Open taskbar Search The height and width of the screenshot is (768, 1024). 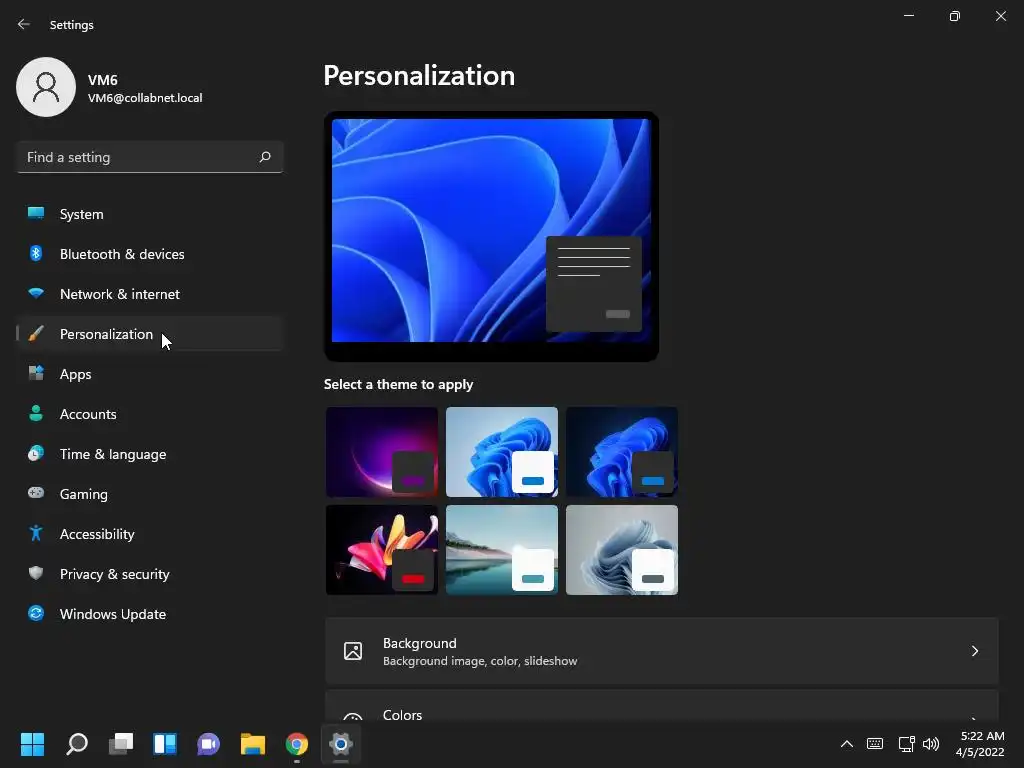pyautogui.click(x=77, y=744)
